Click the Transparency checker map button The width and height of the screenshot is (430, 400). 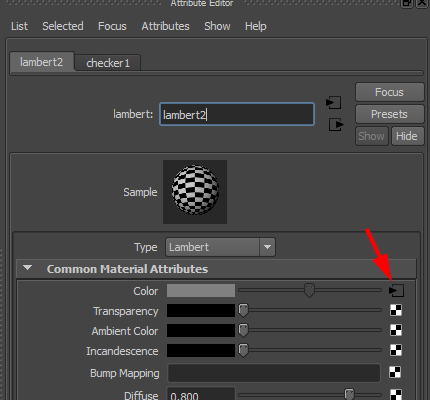pyautogui.click(x=396, y=310)
